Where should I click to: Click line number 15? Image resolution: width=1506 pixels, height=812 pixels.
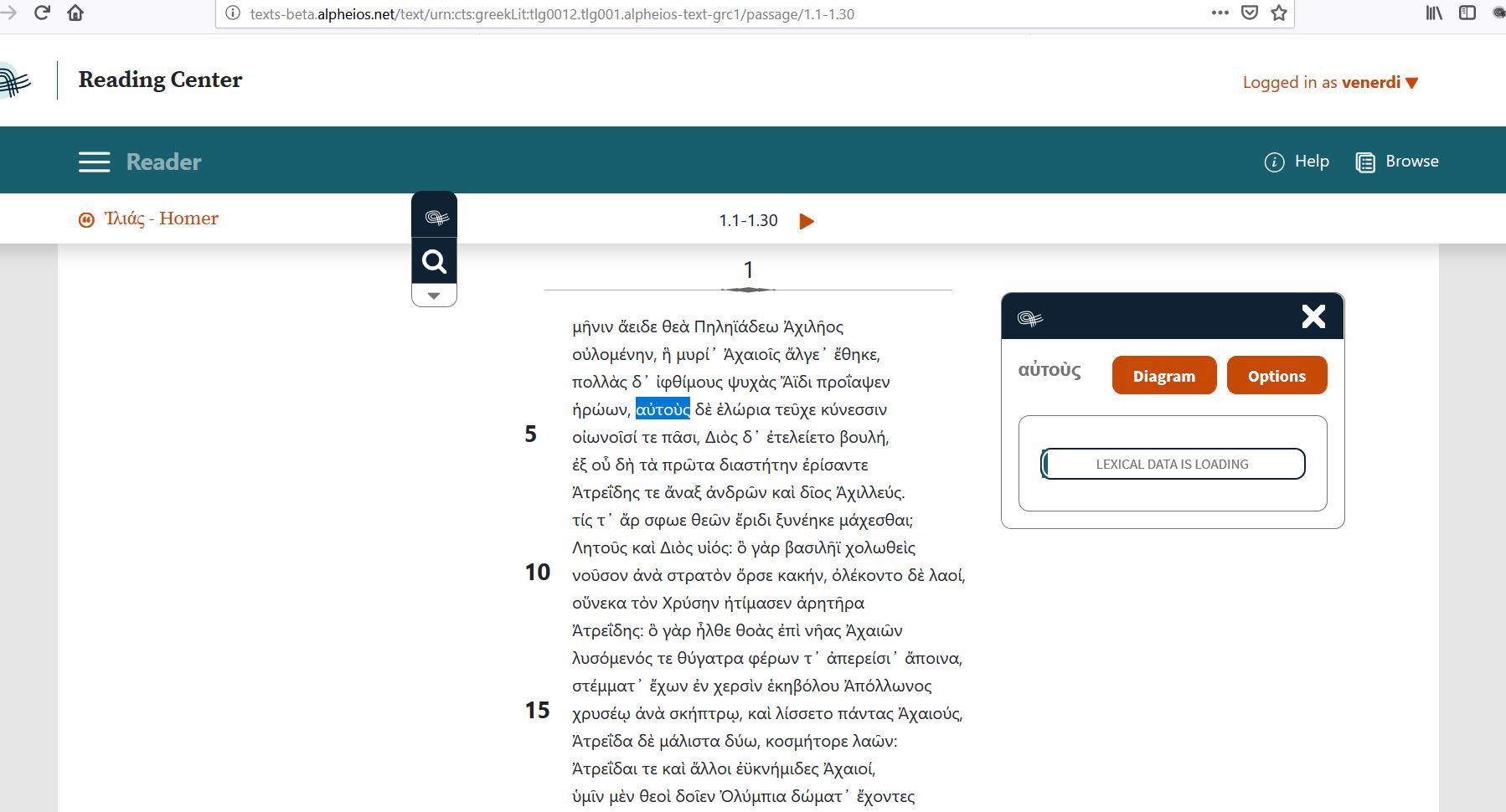coord(538,710)
